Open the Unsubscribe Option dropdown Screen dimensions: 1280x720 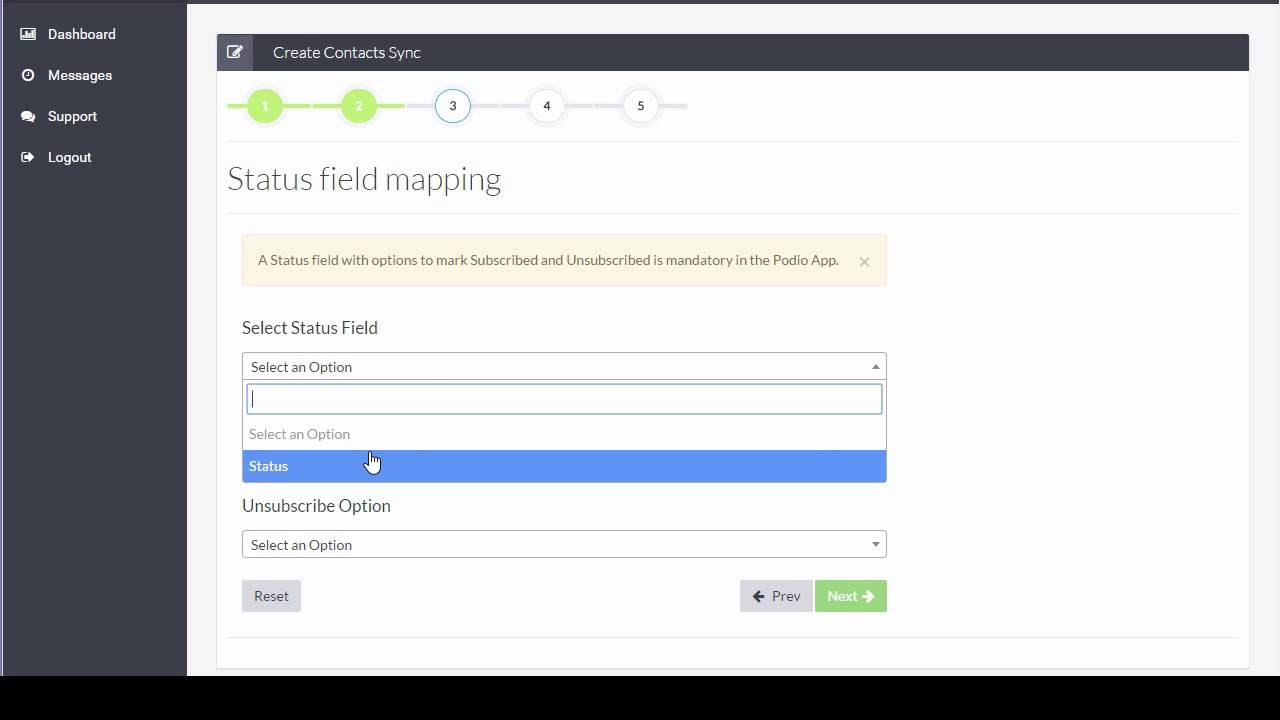pyautogui.click(x=564, y=545)
